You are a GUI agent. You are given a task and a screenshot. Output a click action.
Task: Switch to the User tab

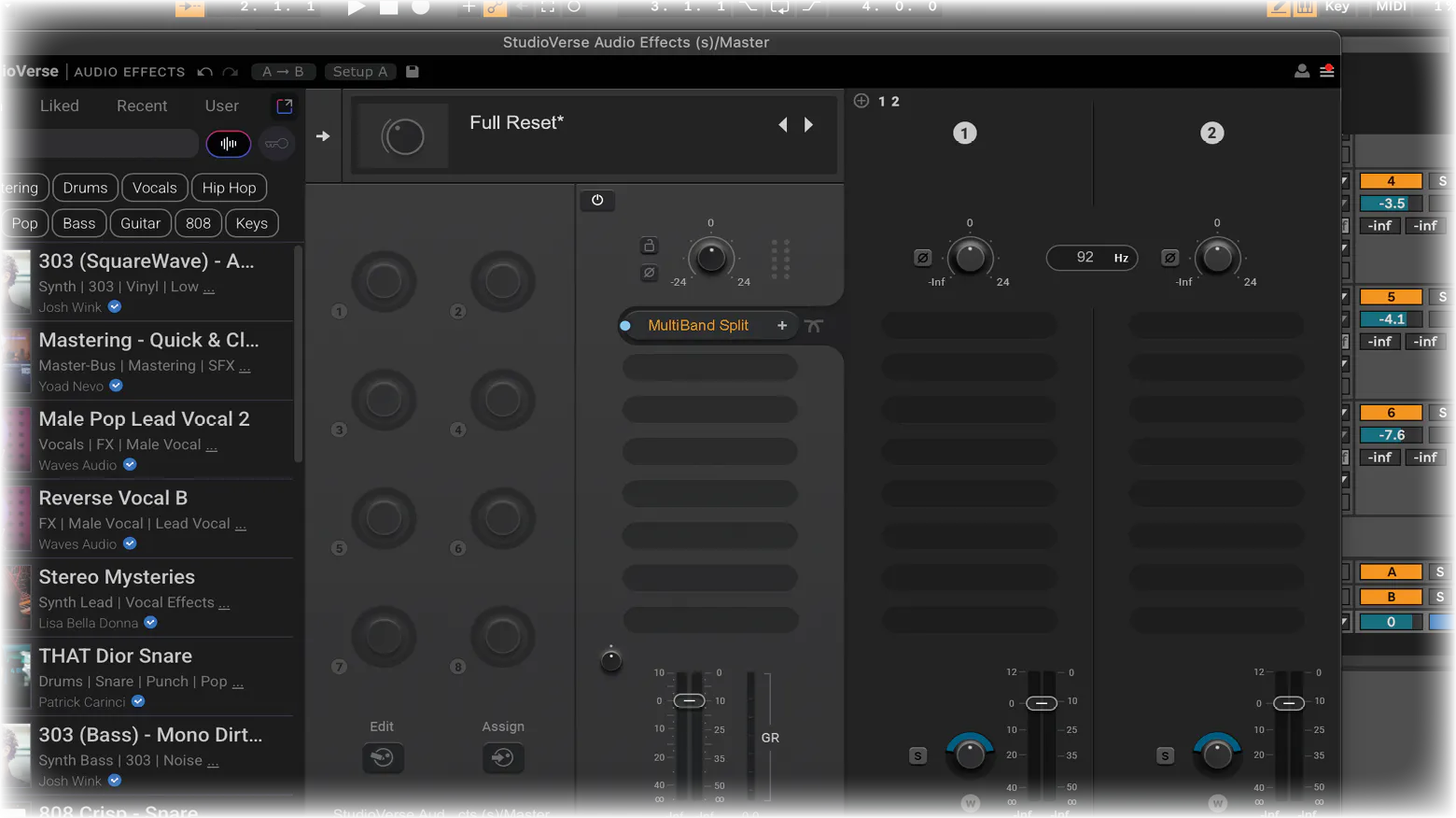point(222,106)
